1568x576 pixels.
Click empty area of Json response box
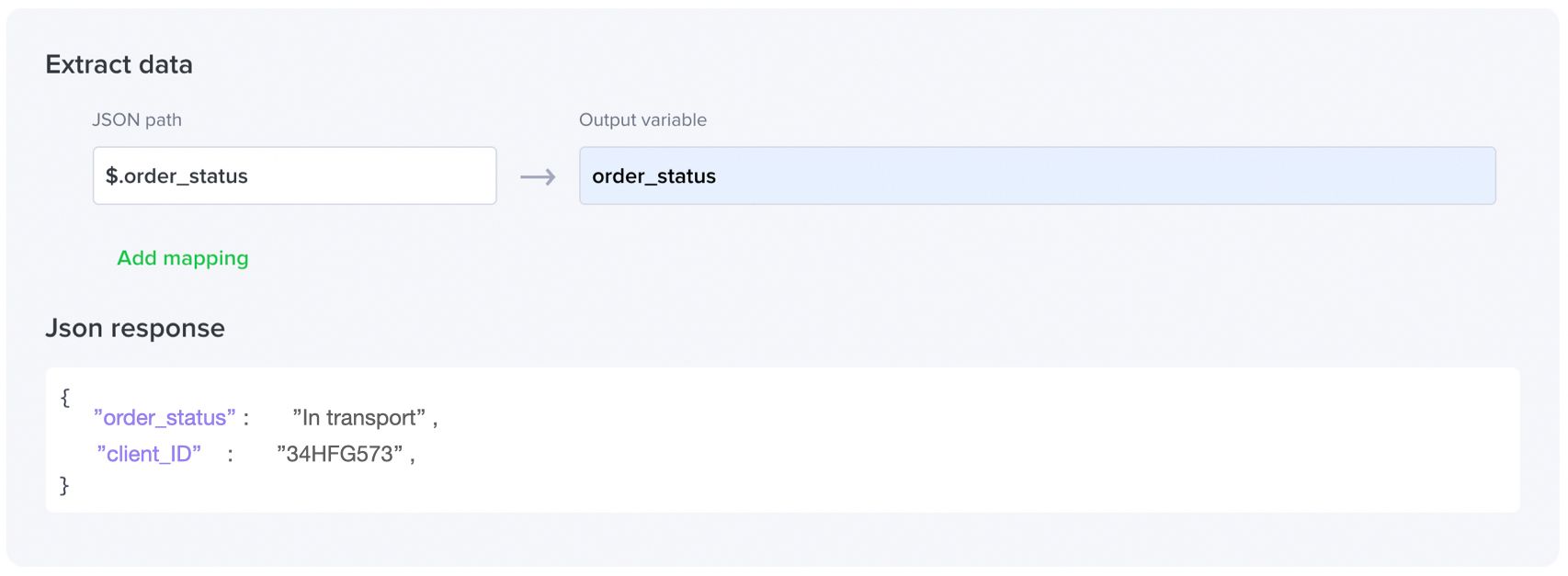point(965,441)
